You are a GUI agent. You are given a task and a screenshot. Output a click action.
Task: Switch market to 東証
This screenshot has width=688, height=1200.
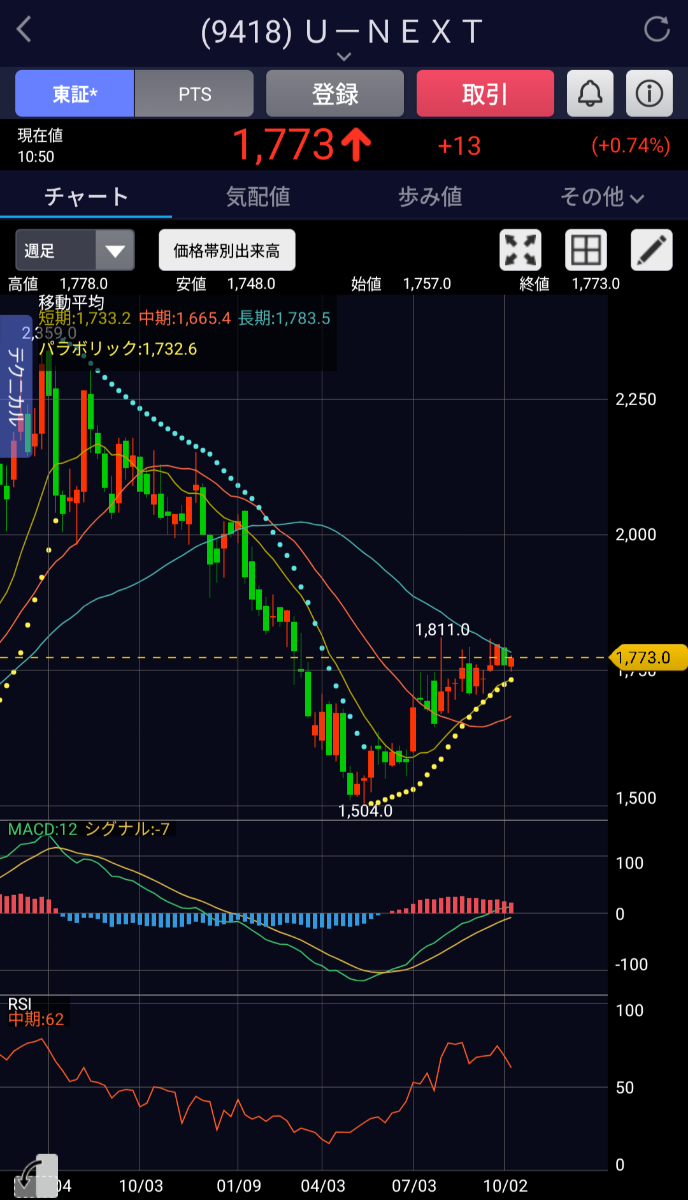click(74, 94)
